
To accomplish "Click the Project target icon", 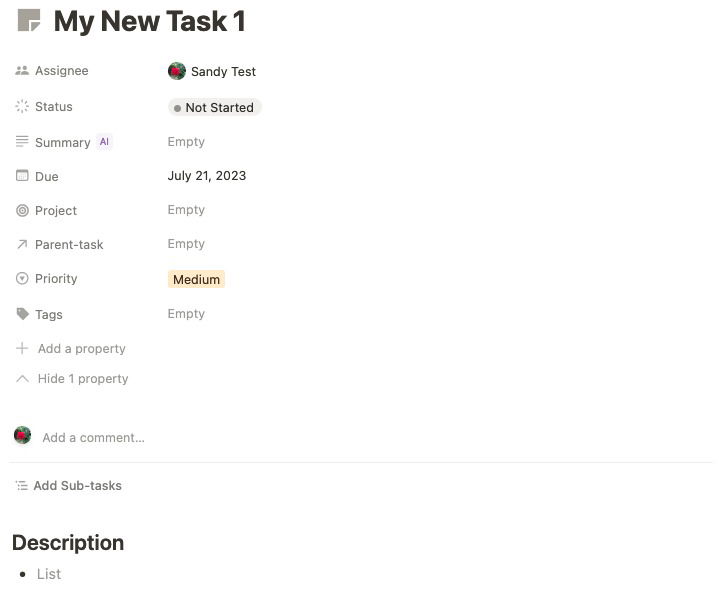I will pos(22,210).
